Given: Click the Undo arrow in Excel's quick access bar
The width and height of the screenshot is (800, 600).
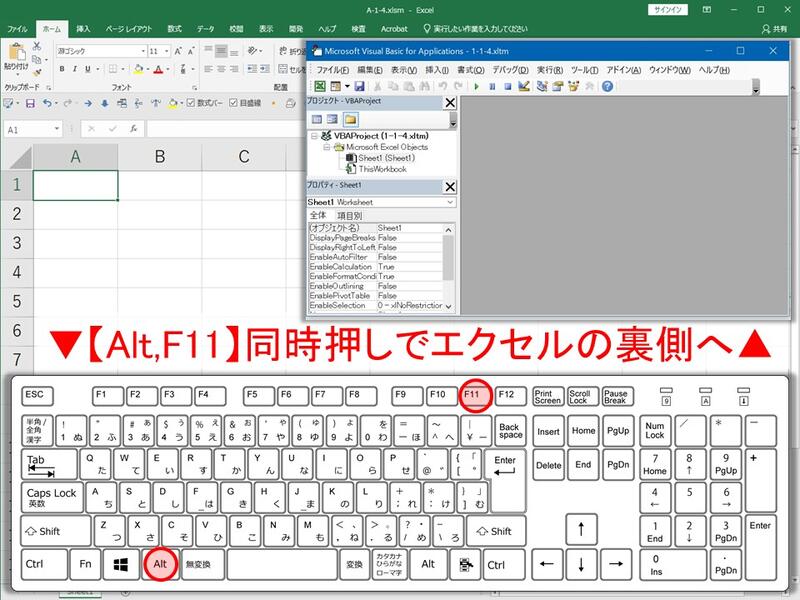Looking at the screenshot, I should tap(47, 103).
